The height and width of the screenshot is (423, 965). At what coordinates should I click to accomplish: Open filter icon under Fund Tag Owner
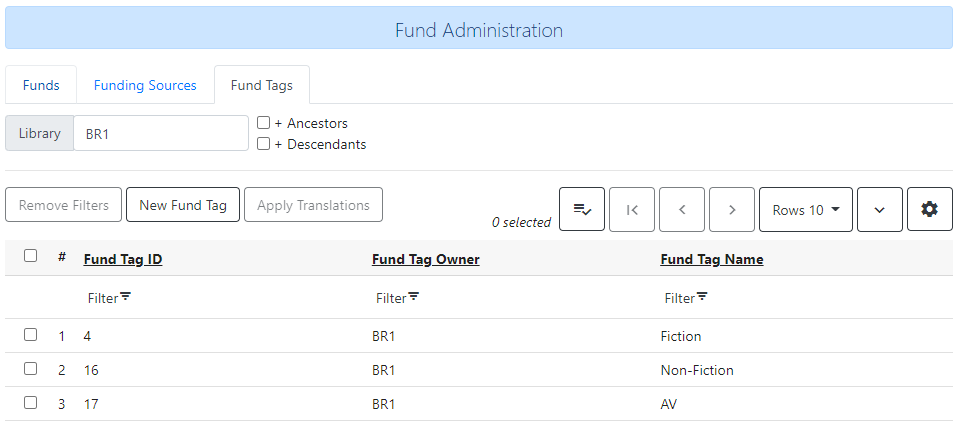(413, 298)
